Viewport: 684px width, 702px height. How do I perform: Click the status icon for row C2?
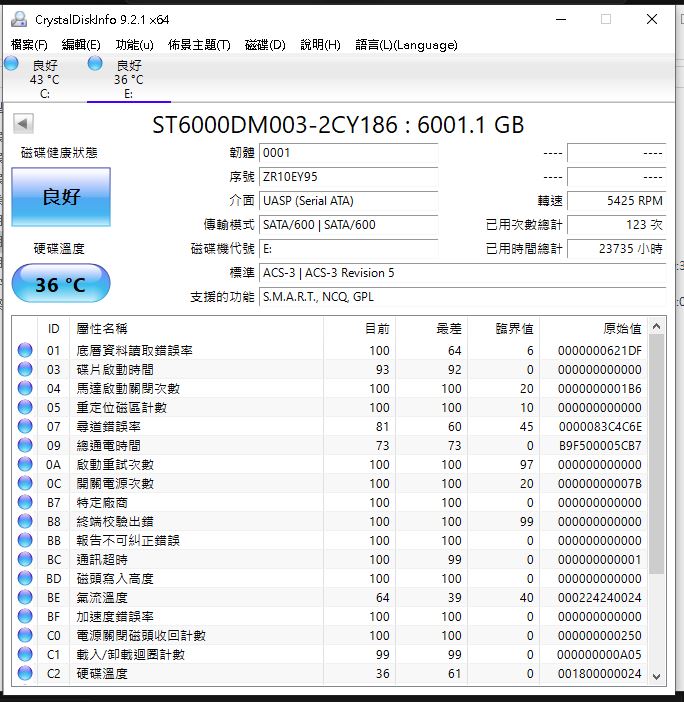pos(25,673)
